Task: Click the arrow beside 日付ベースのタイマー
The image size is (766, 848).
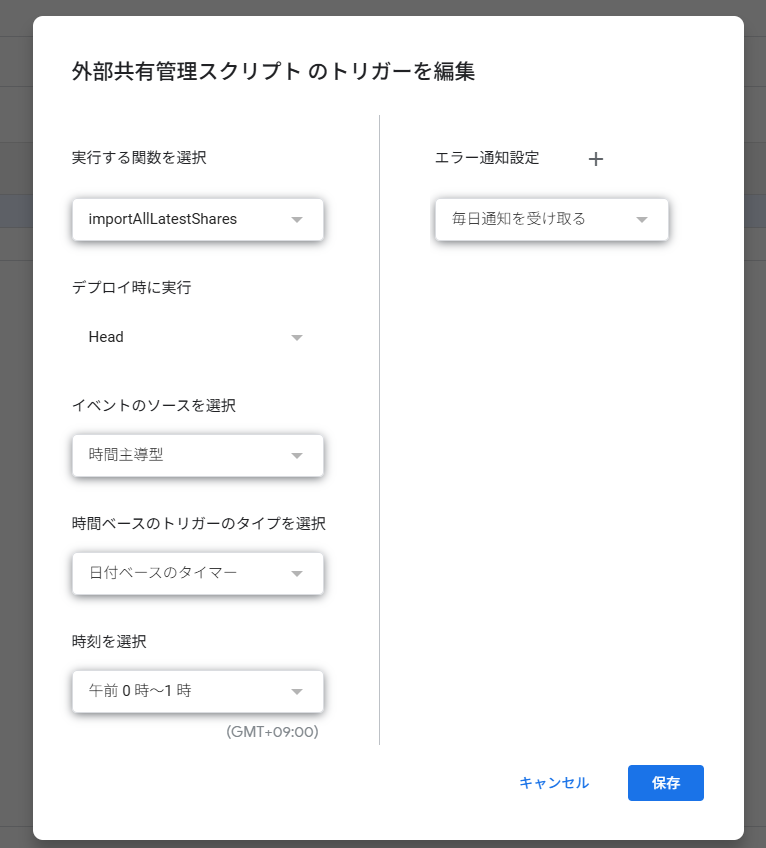Action: click(x=297, y=574)
